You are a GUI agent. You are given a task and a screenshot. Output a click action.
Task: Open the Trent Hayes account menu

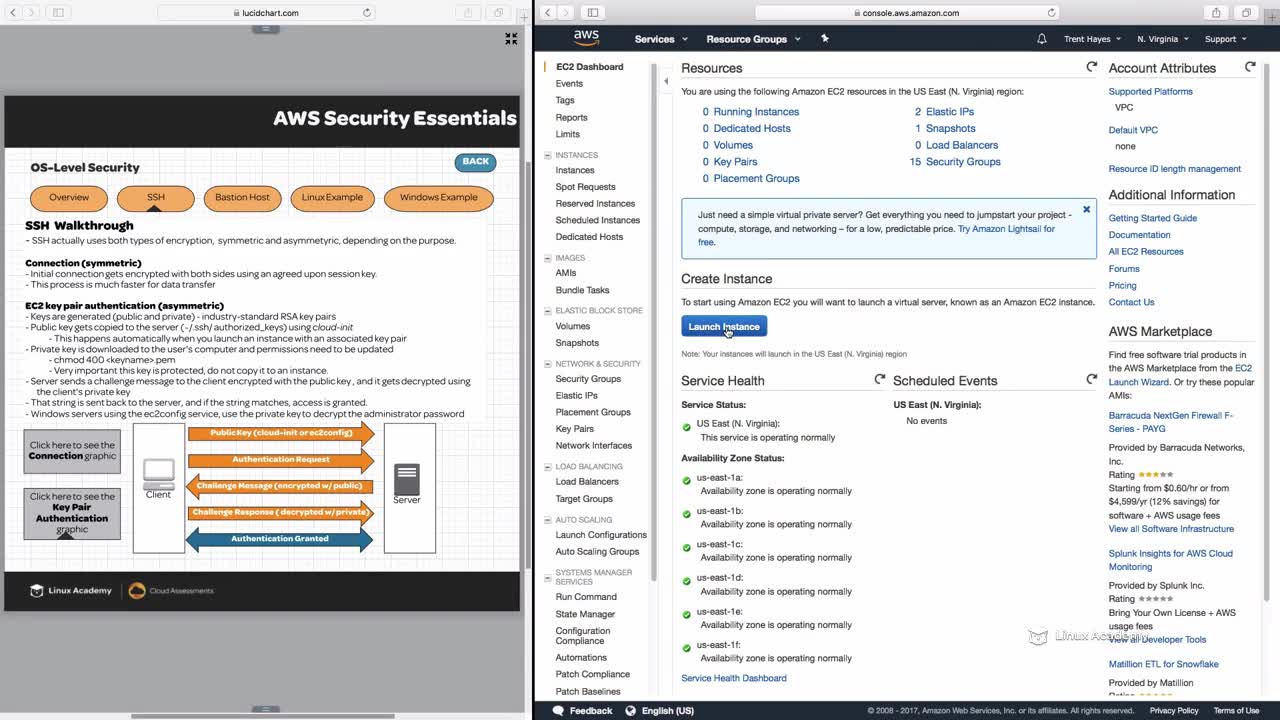click(x=1091, y=39)
